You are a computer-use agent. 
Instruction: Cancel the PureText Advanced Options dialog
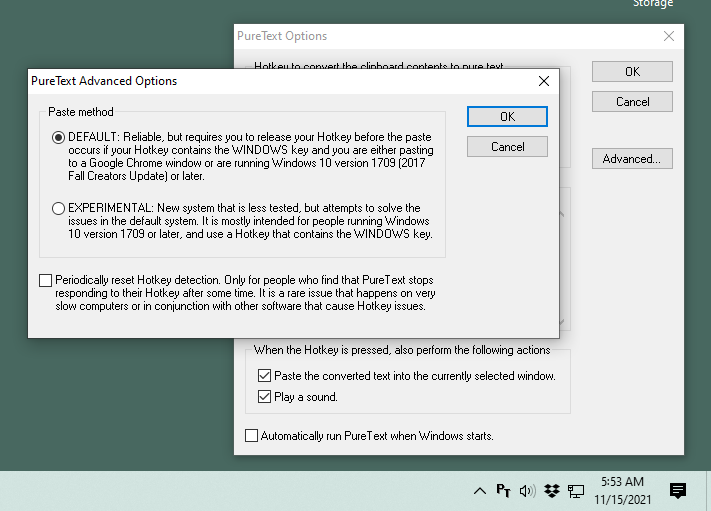(x=507, y=147)
